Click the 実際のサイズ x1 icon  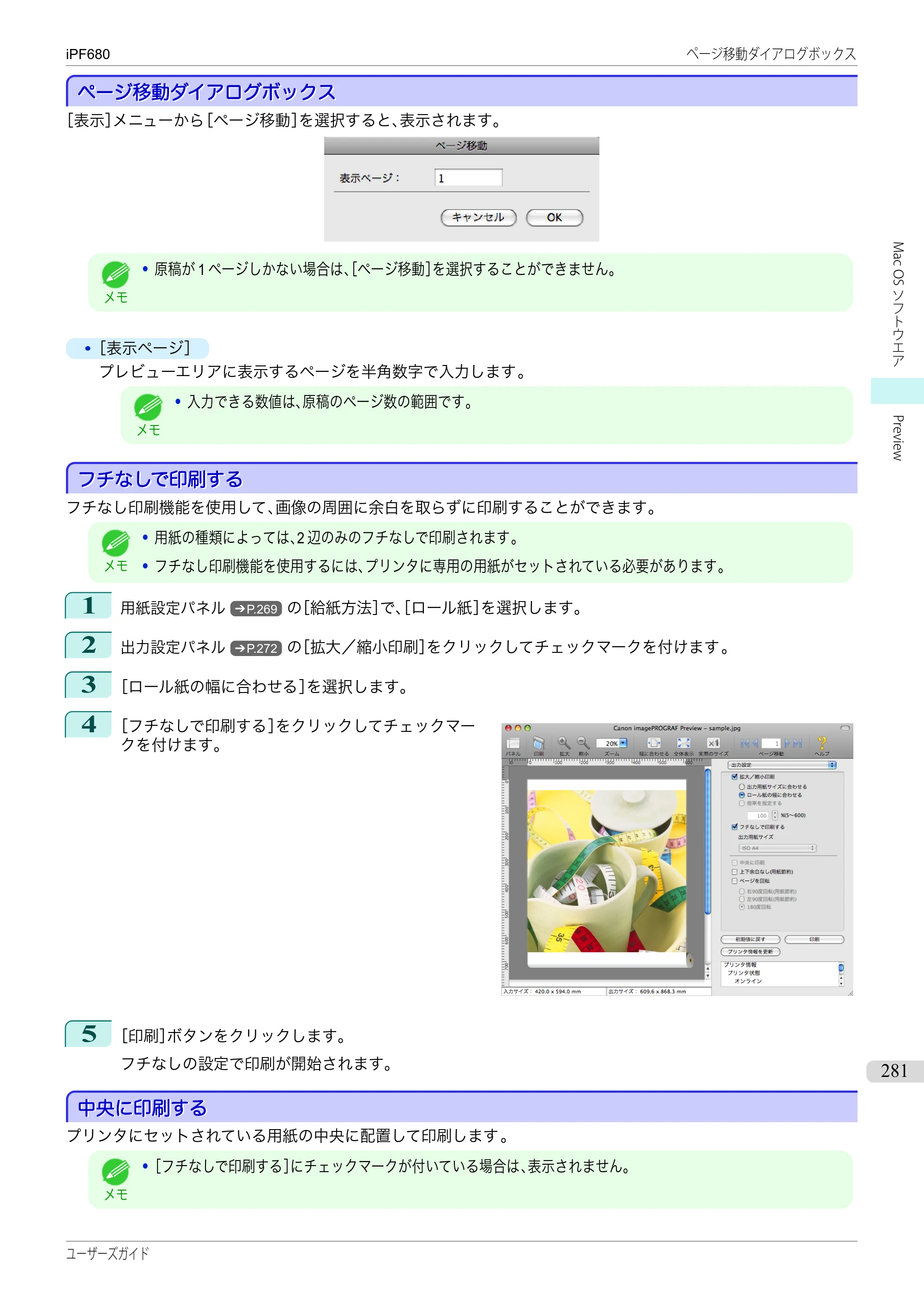pyautogui.click(x=713, y=743)
